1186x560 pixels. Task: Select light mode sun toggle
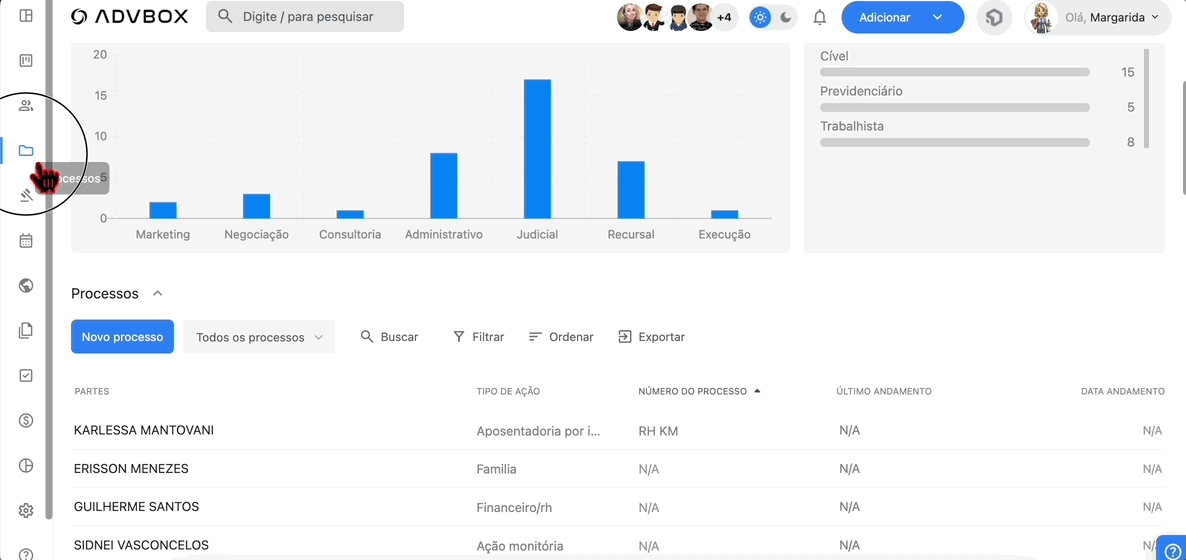(761, 17)
